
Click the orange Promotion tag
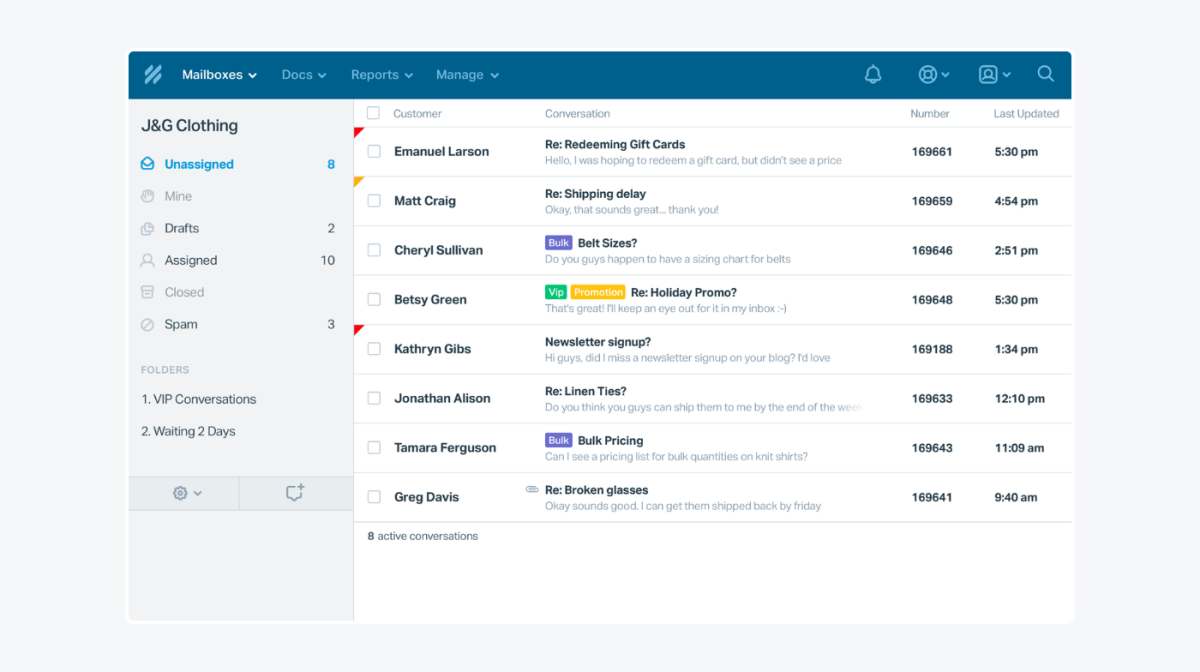597,292
